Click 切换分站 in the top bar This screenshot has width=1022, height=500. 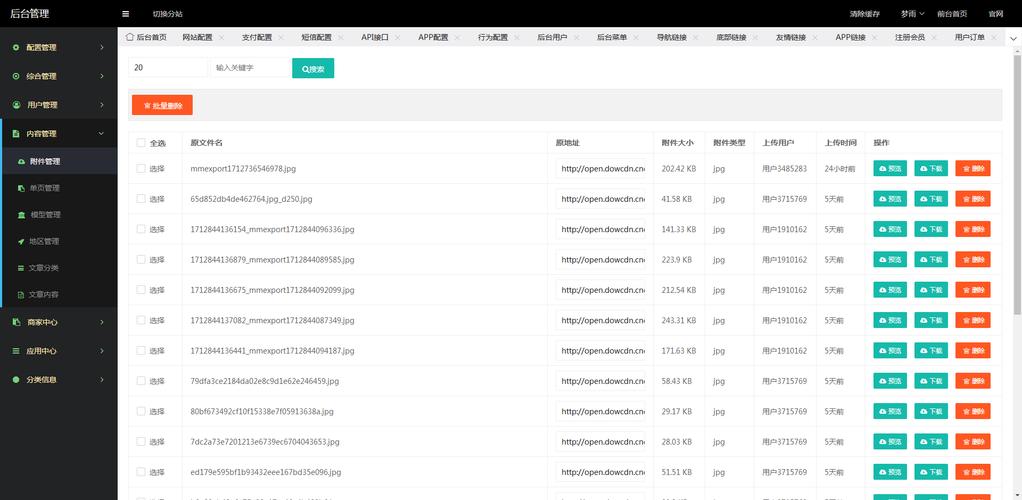point(168,14)
